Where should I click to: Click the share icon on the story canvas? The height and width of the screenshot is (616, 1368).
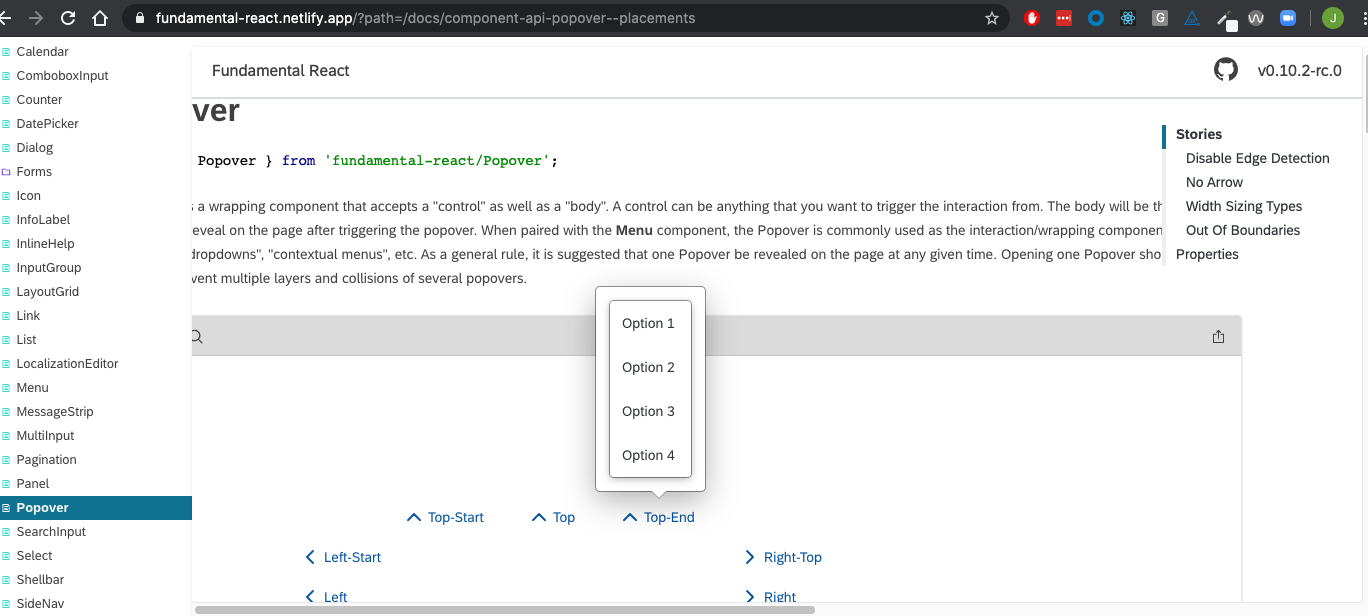pos(1218,337)
